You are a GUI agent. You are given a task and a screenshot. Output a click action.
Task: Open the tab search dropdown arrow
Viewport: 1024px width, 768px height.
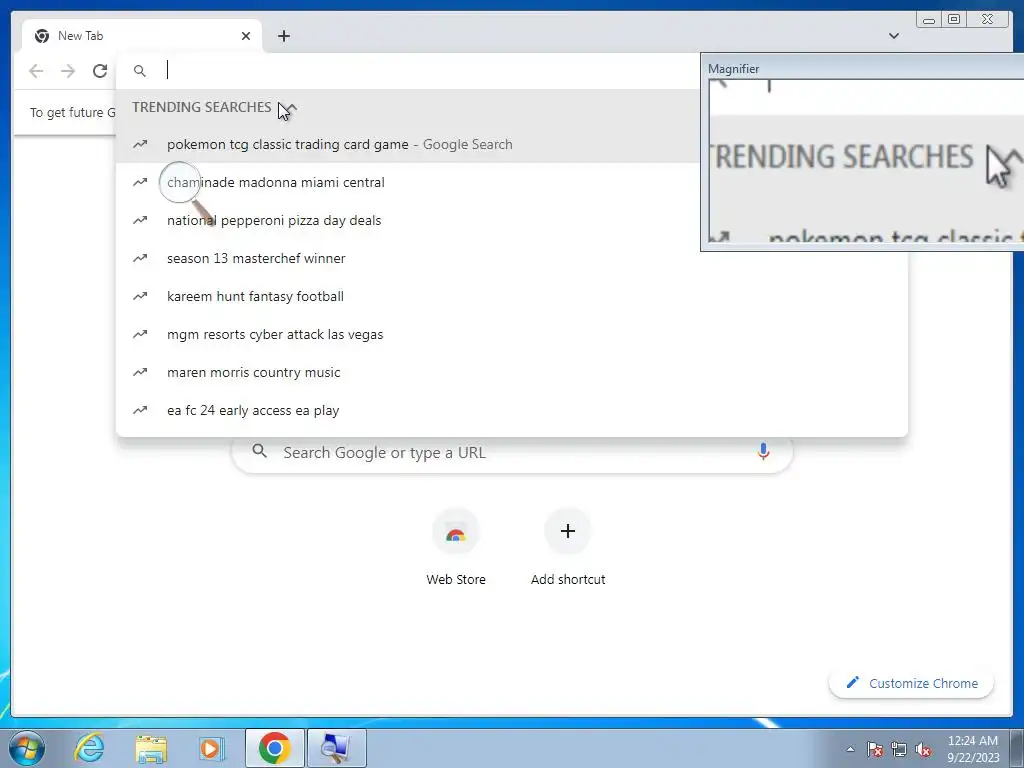893,36
